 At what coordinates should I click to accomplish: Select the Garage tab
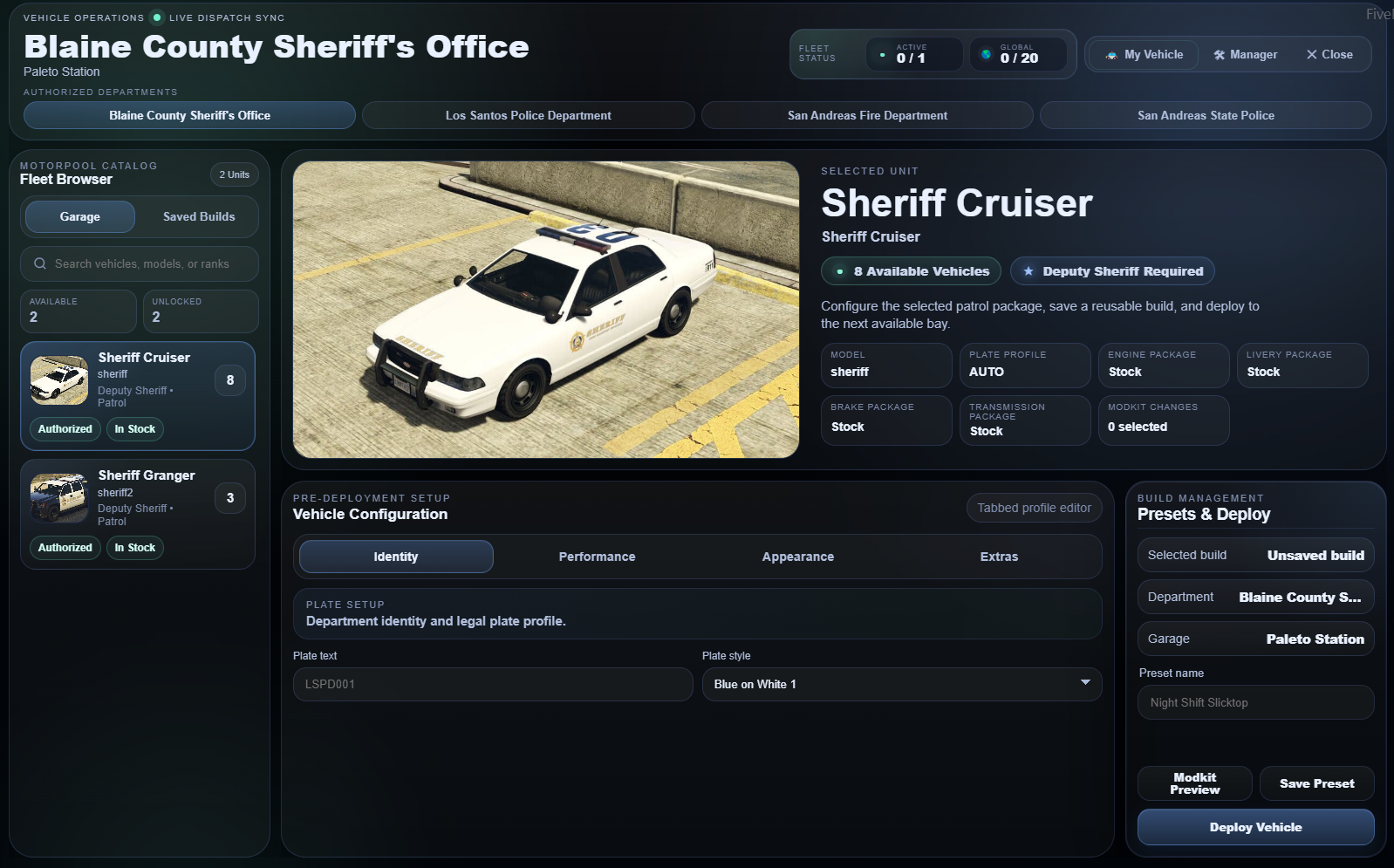(80, 216)
